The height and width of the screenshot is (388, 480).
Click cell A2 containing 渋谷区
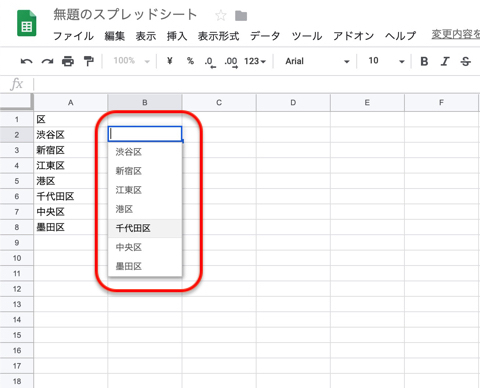click(71, 135)
